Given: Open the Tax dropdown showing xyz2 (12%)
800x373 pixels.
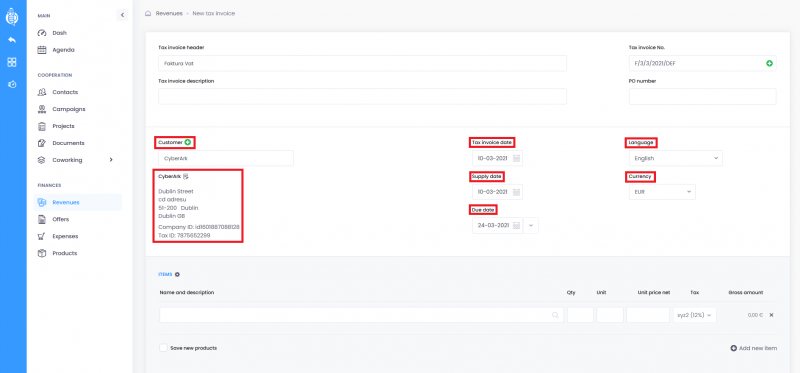Looking at the screenshot, I should [695, 315].
